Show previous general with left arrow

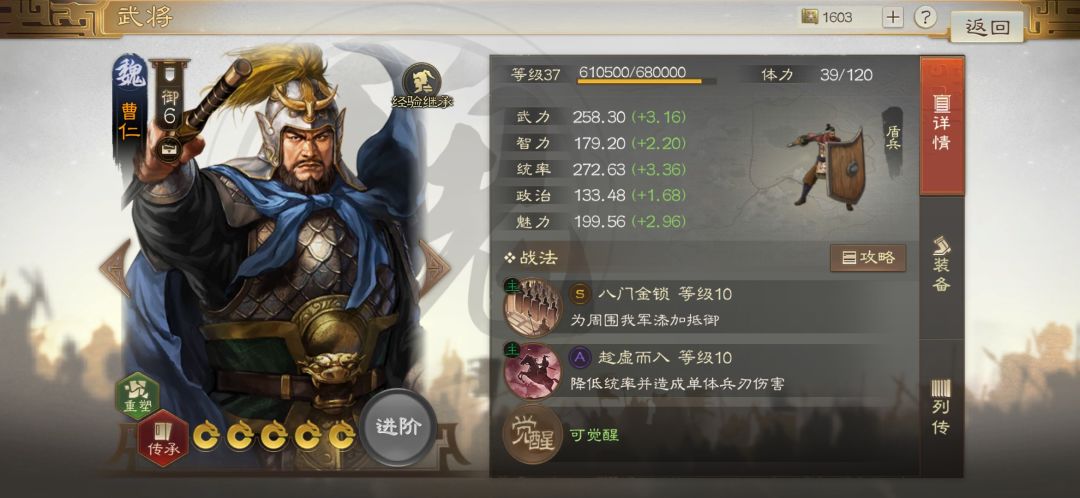click(x=115, y=267)
